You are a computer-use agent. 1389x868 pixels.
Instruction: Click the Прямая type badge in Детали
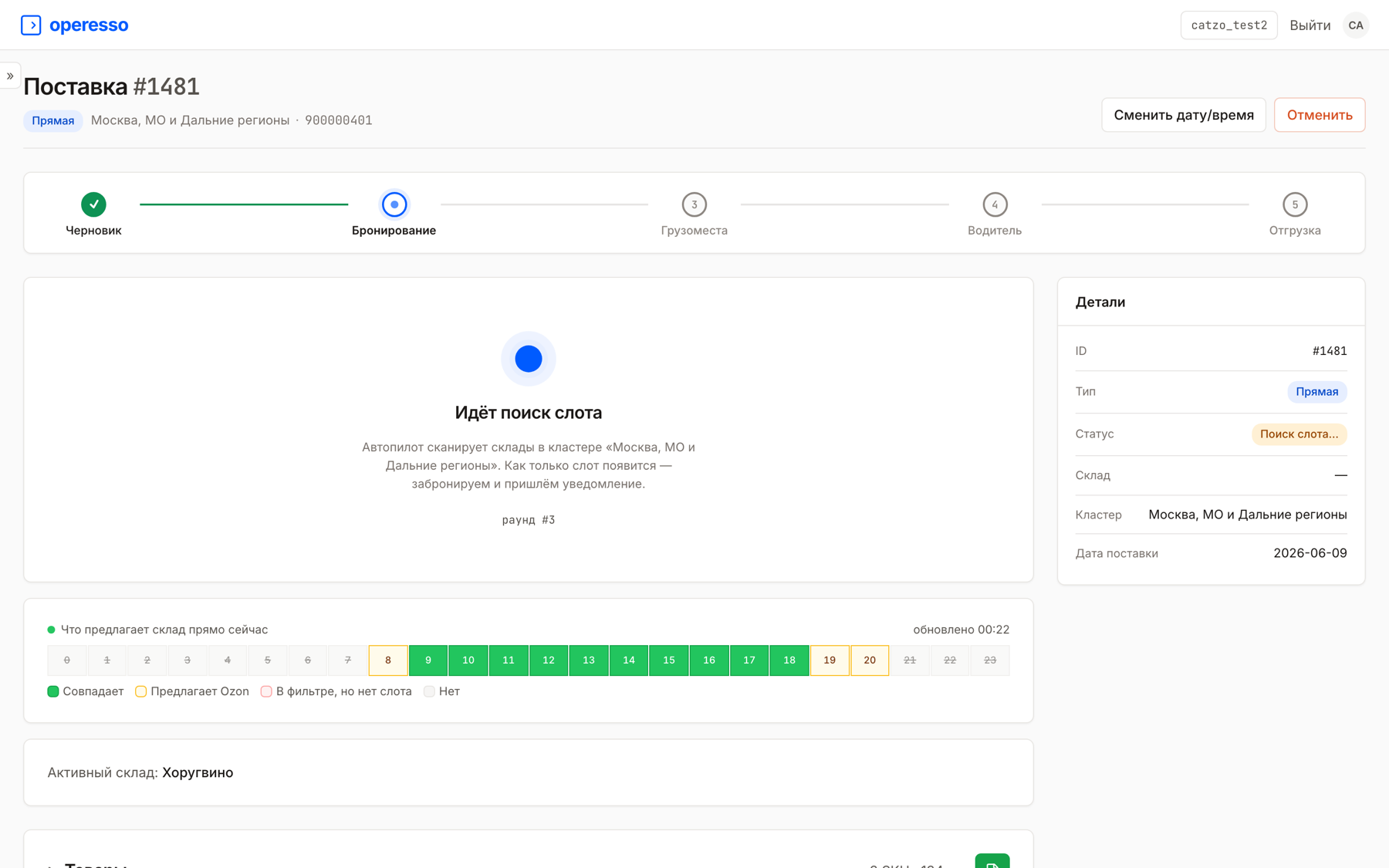click(x=1316, y=392)
